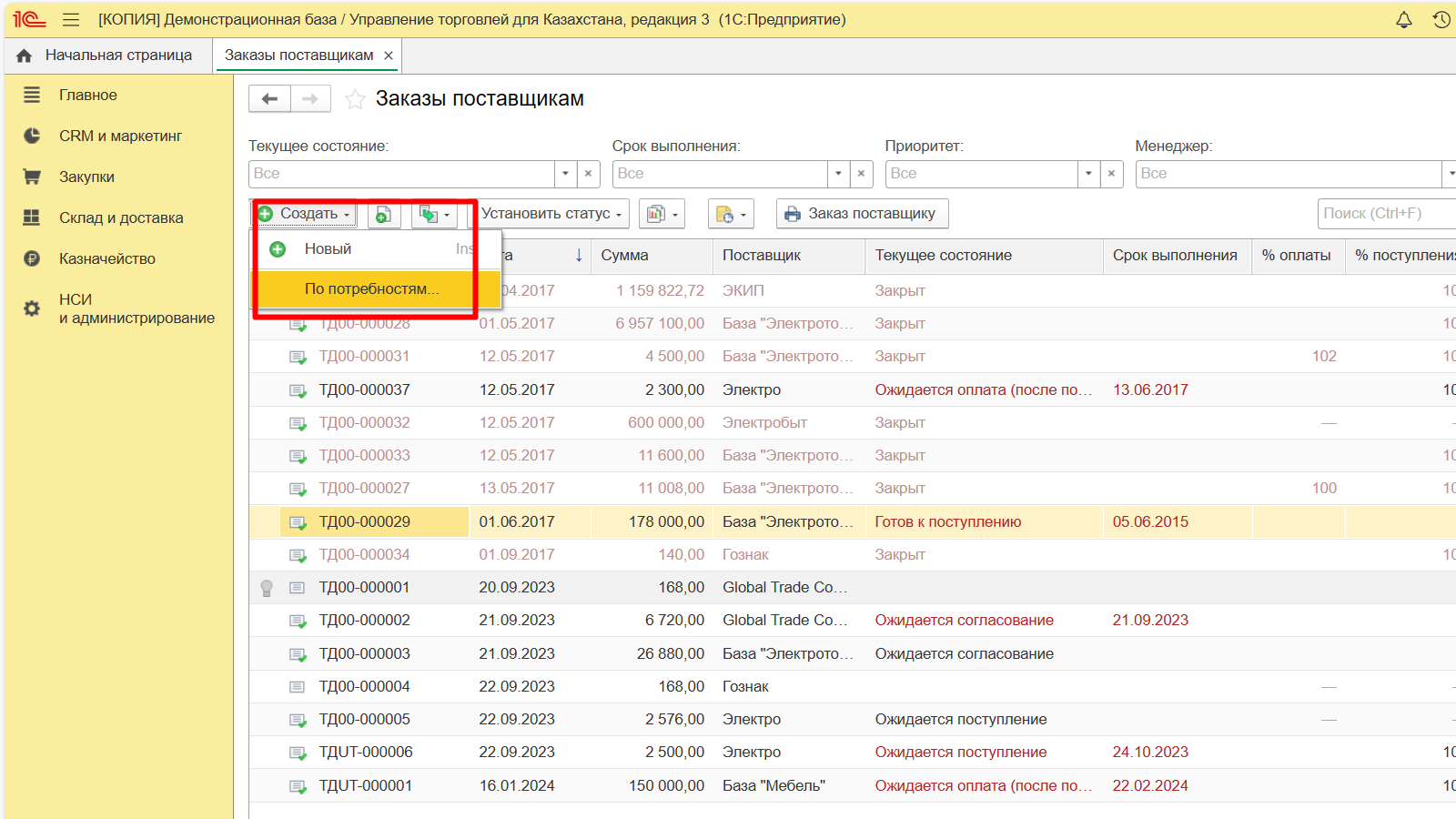Open the Закупки section in sidebar
This screenshot has width=1456, height=819.
[86, 177]
